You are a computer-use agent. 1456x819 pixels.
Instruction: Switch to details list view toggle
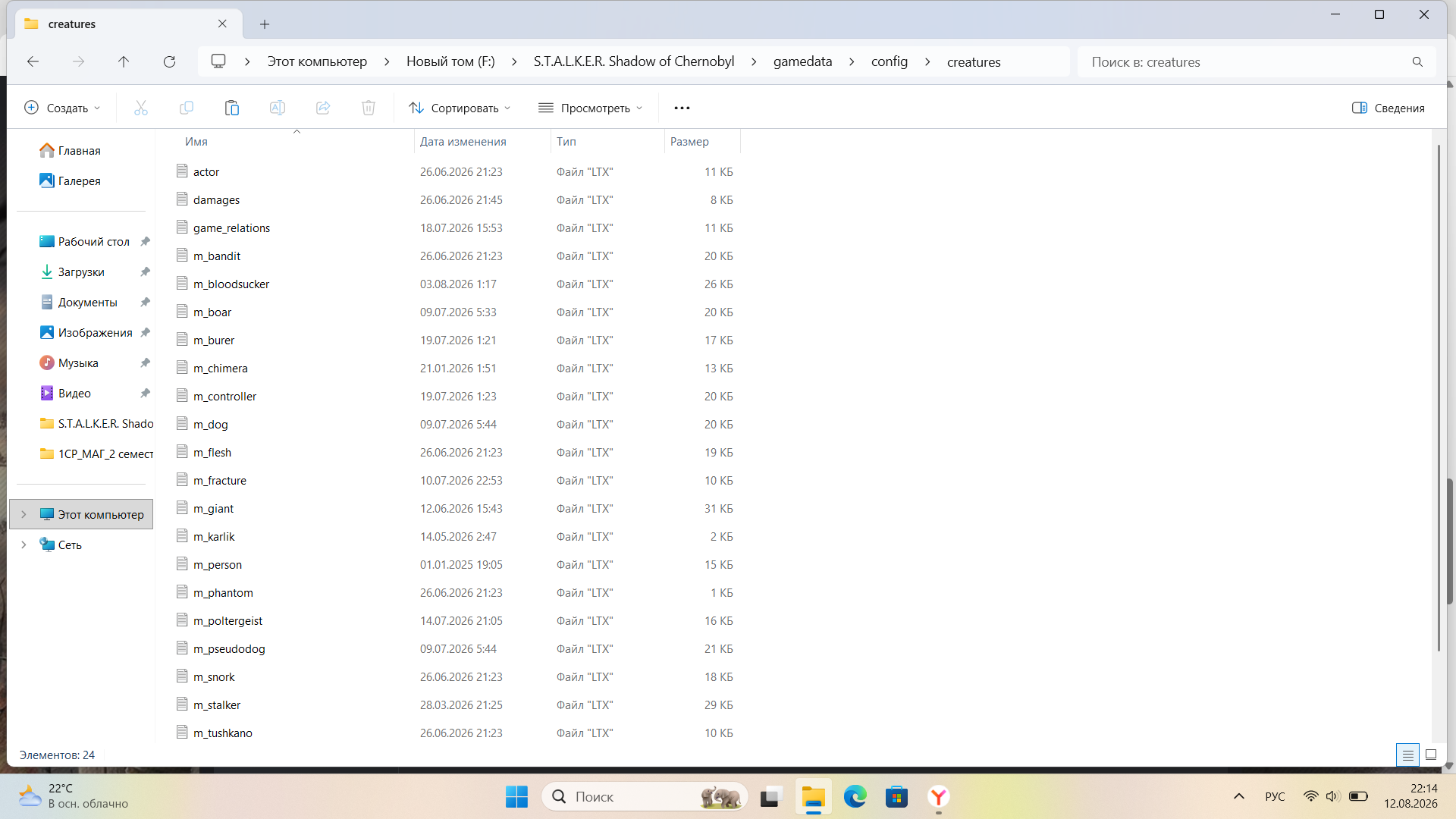pyautogui.click(x=1407, y=755)
